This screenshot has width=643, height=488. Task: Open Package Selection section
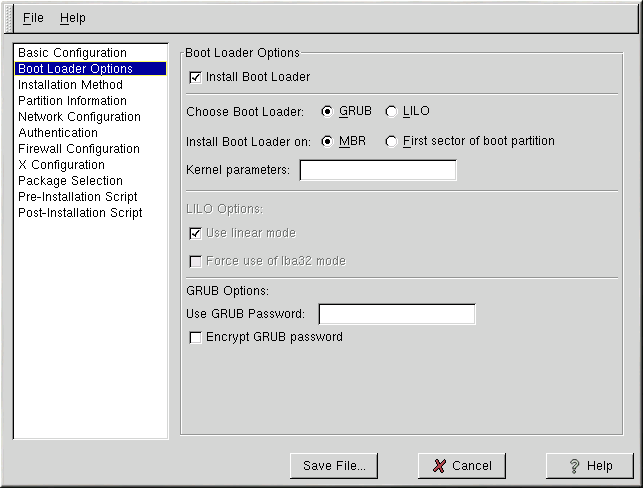click(70, 181)
